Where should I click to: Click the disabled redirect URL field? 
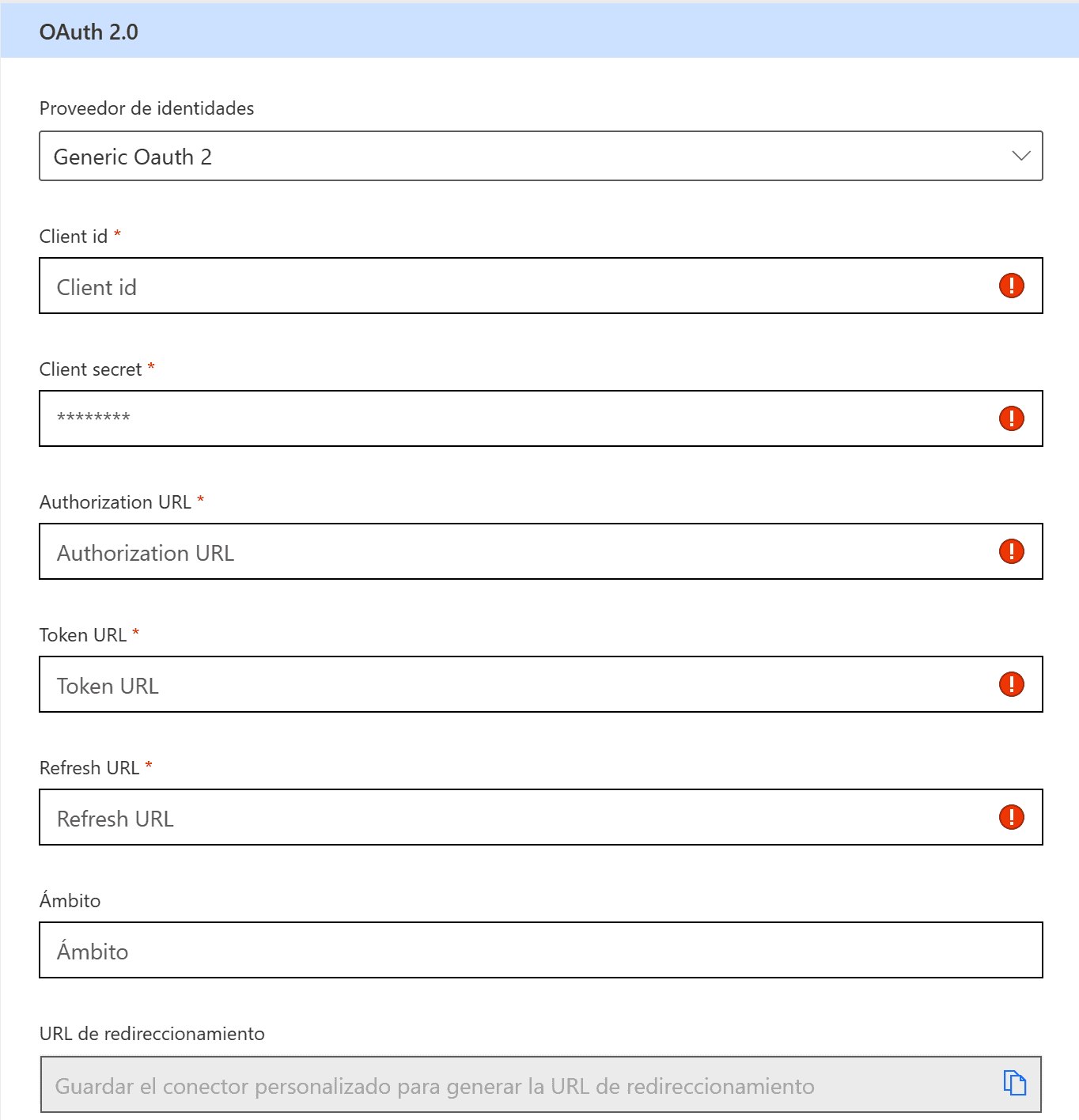click(541, 1084)
